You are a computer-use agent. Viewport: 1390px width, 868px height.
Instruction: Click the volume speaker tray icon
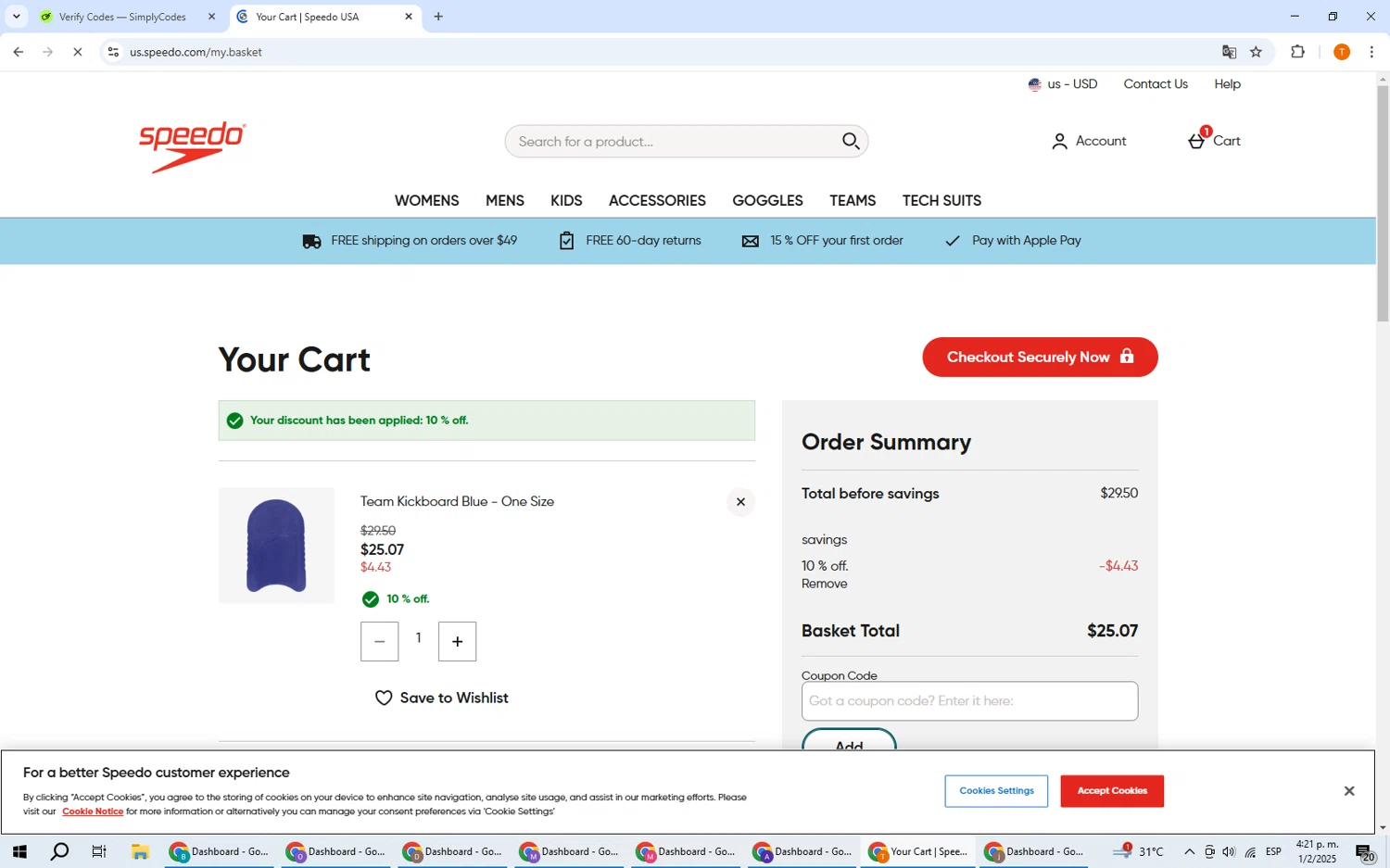click(1229, 851)
